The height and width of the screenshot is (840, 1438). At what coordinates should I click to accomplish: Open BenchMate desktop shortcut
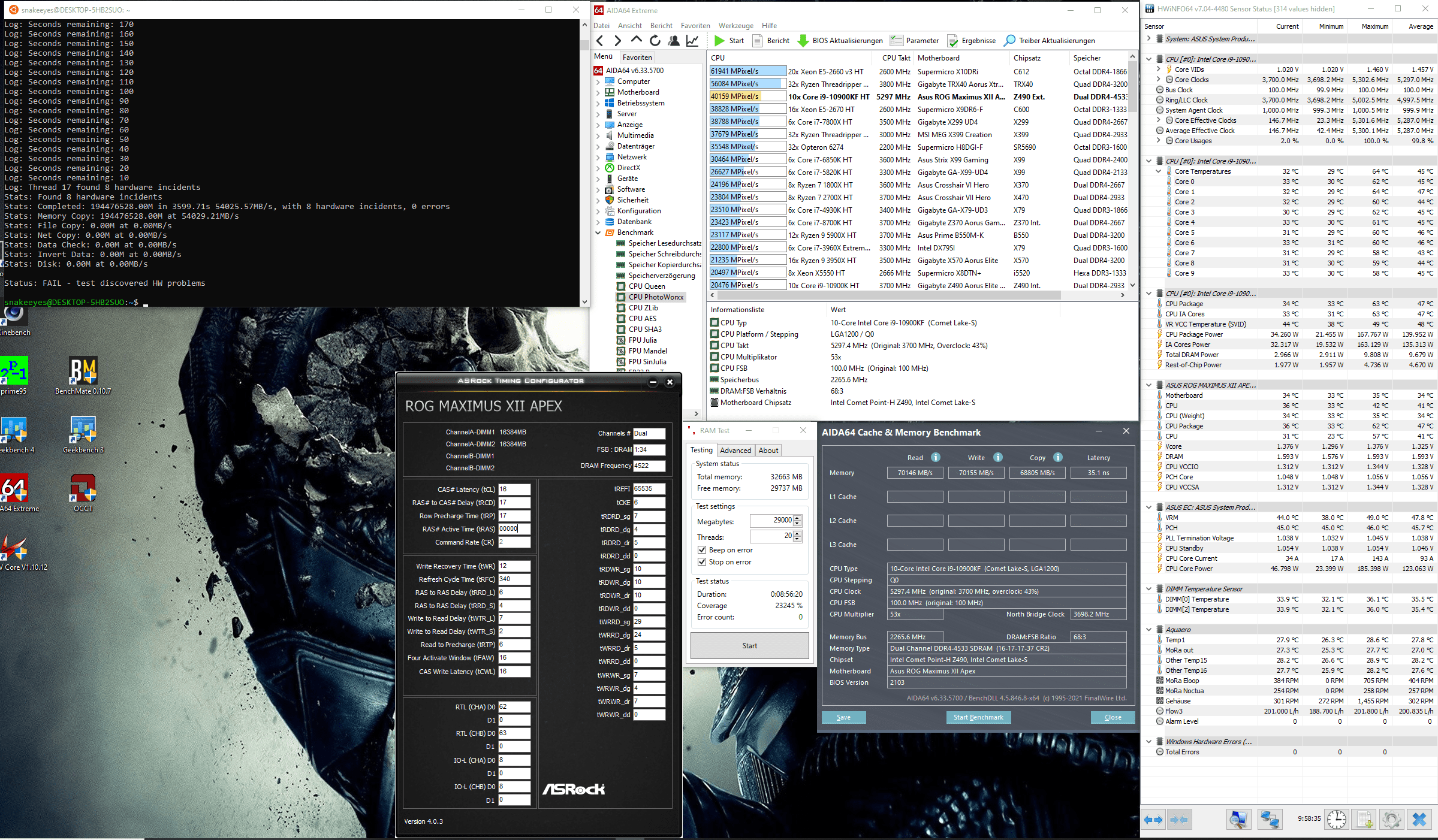pos(83,371)
